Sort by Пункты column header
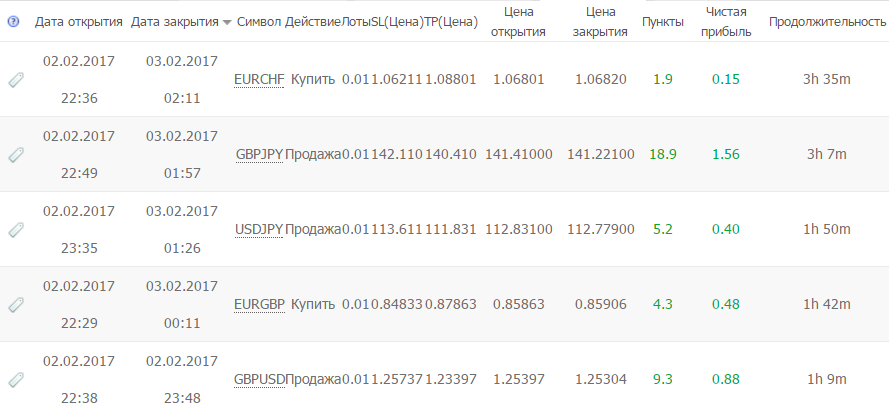 pos(663,22)
